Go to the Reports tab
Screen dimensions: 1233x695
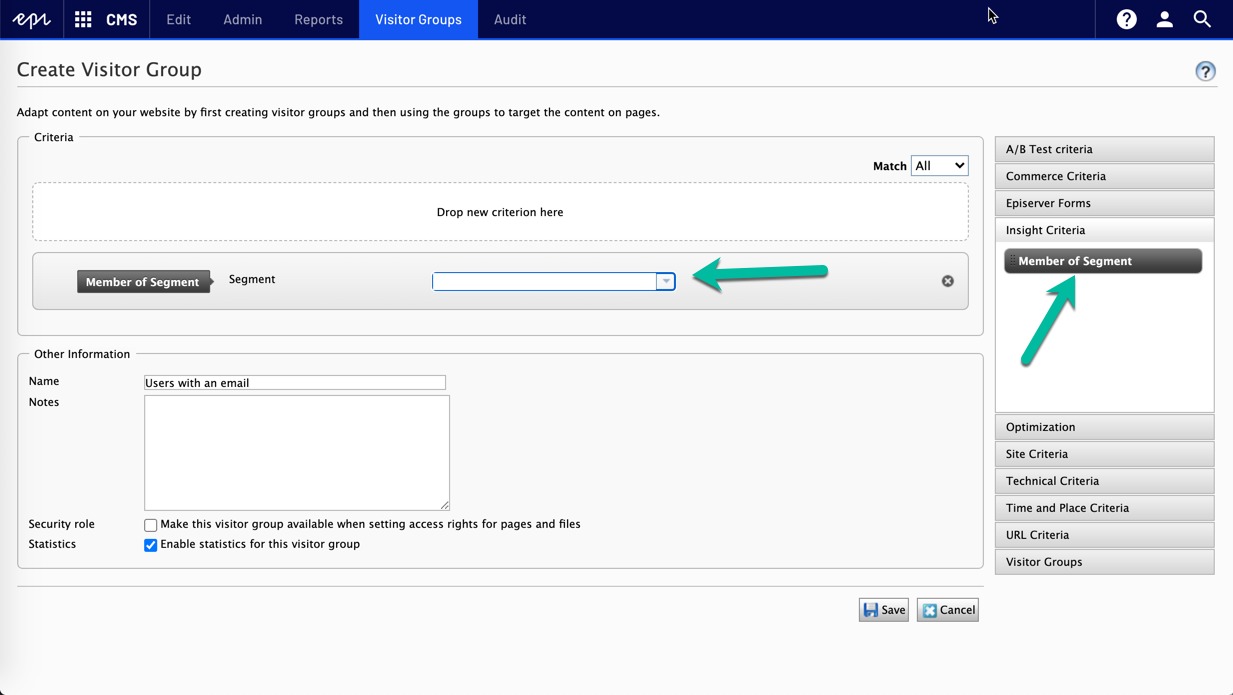[x=318, y=19]
